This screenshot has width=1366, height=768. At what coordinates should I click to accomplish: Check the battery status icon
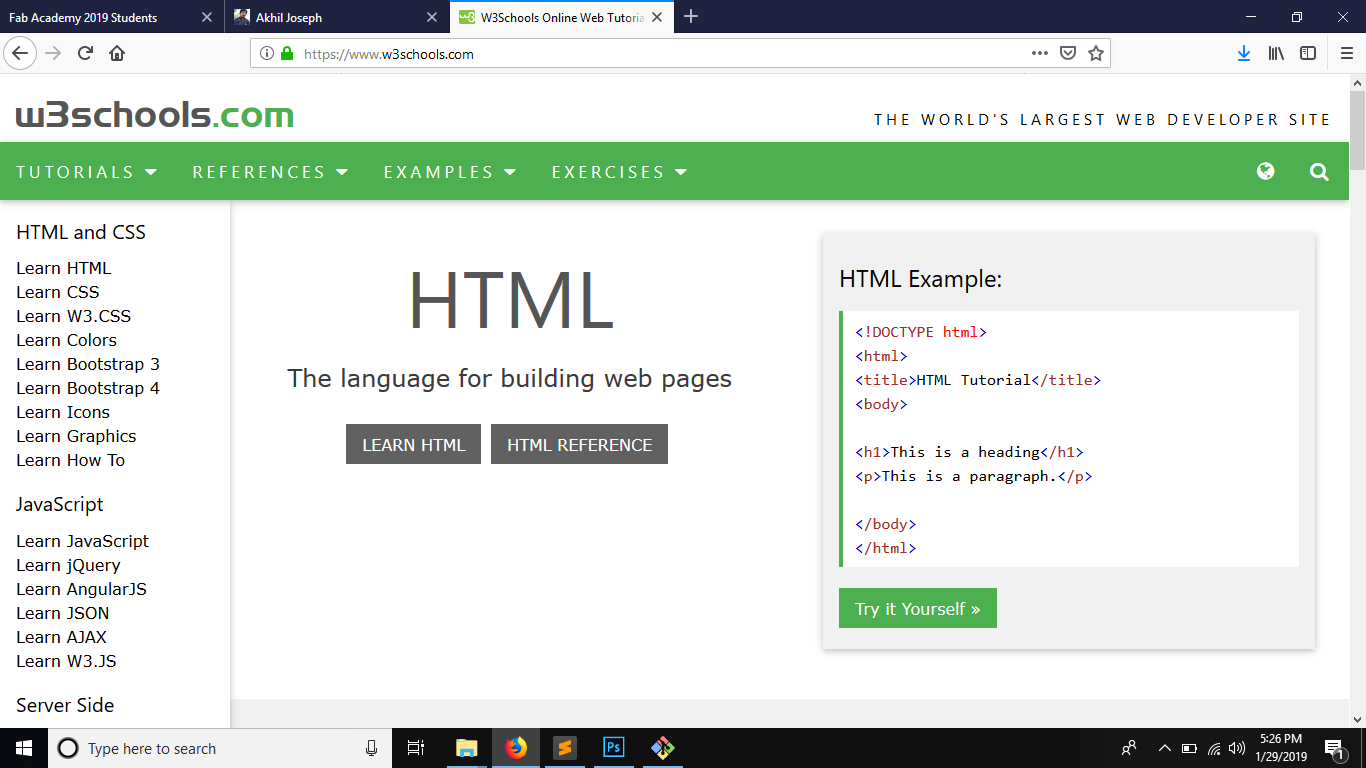[x=1189, y=748]
